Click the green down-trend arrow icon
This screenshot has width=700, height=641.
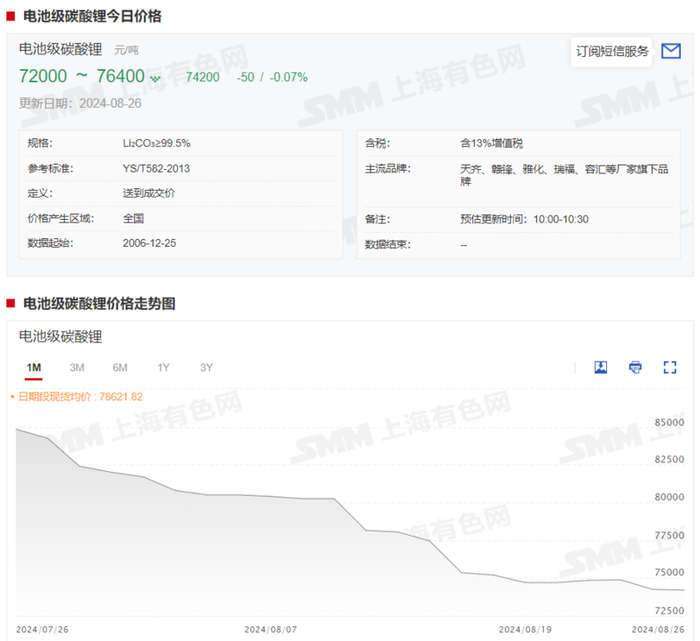(155, 79)
